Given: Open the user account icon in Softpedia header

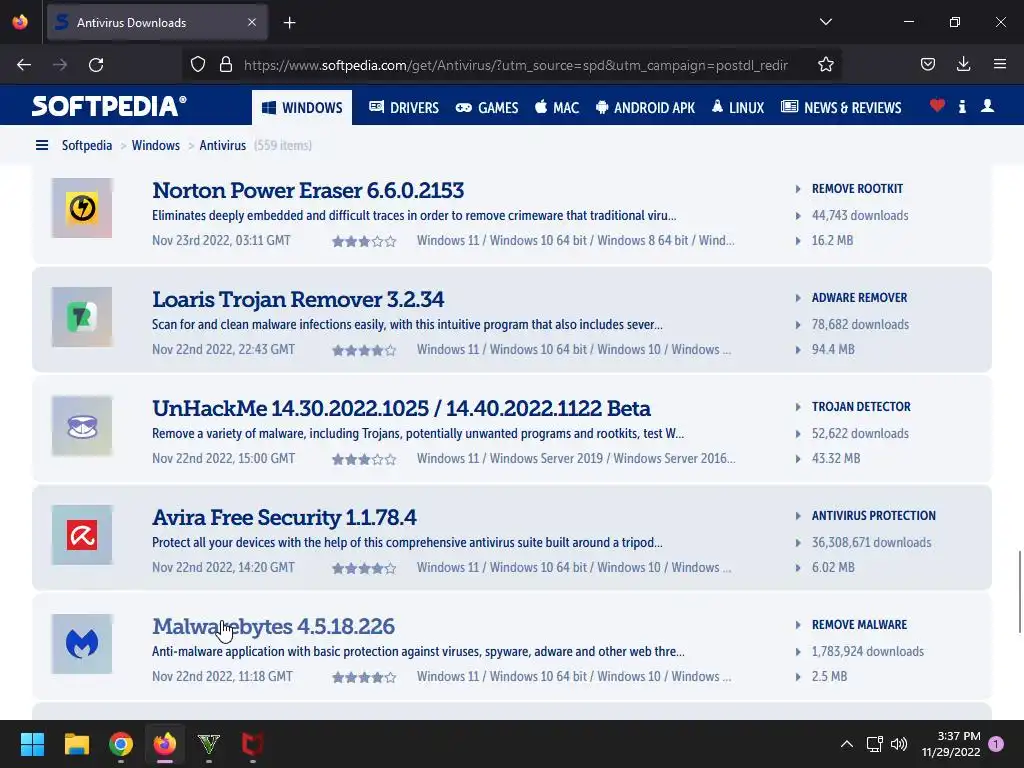Looking at the screenshot, I should [987, 106].
